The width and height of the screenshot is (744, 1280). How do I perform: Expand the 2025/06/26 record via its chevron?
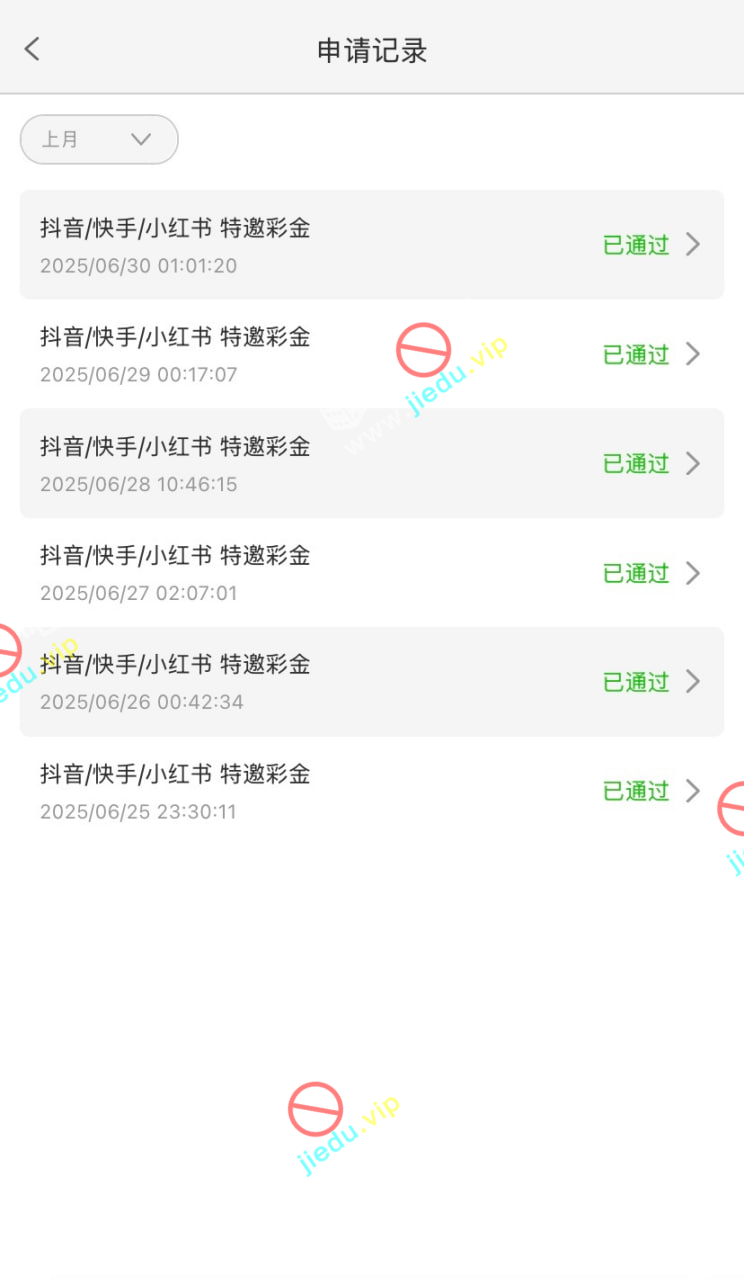pyautogui.click(x=693, y=682)
